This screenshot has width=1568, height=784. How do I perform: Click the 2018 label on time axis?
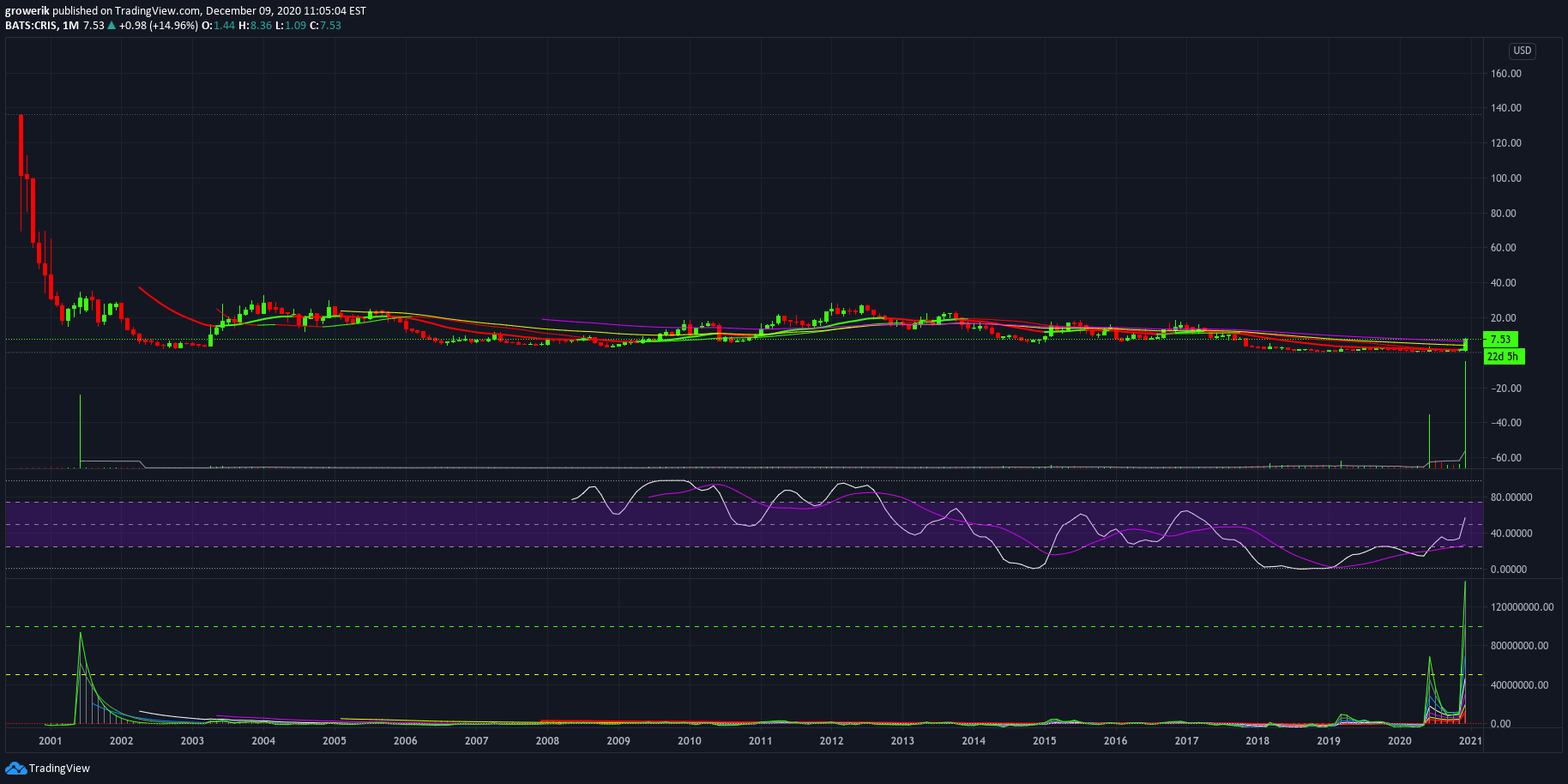[1257, 741]
